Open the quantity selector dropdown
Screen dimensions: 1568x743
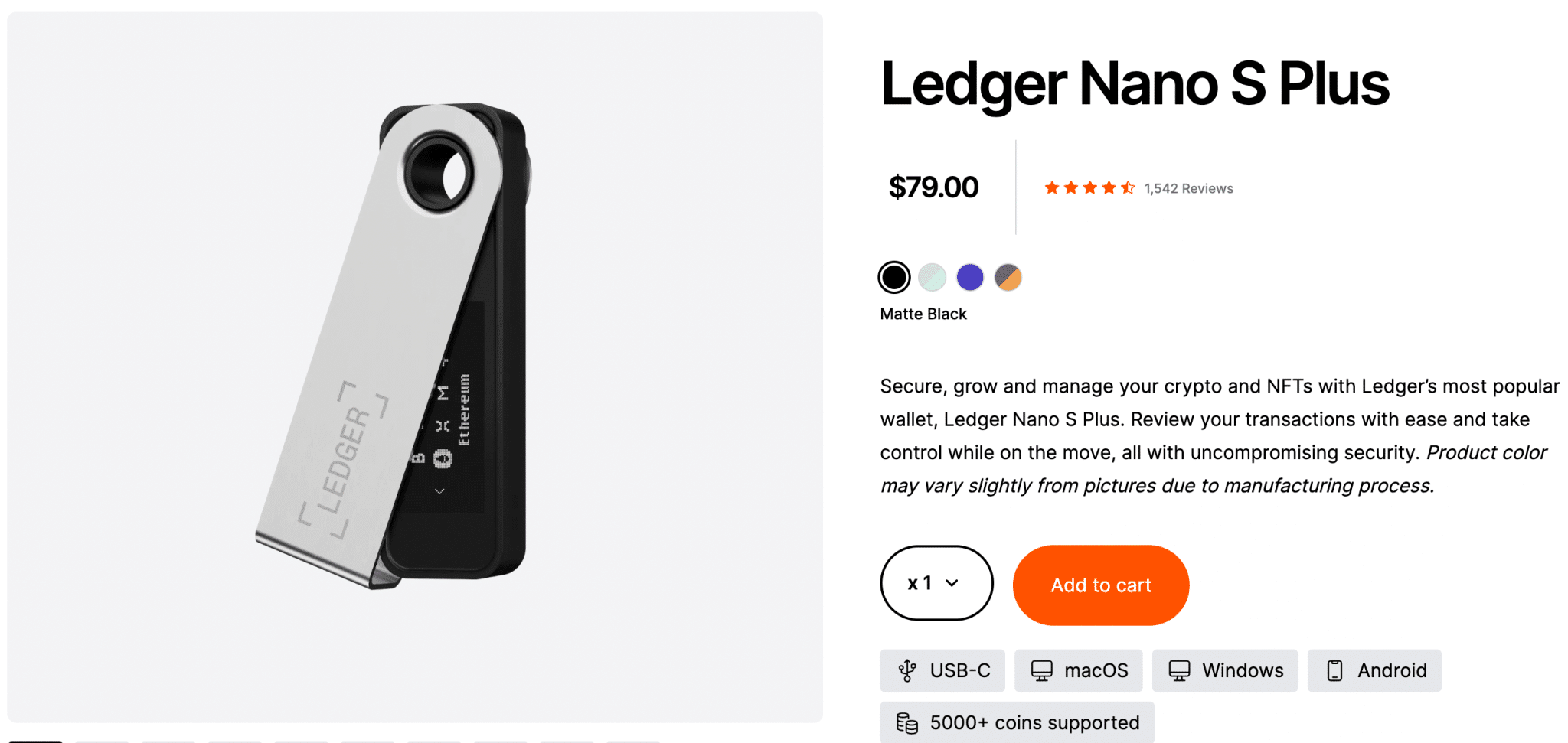(936, 583)
